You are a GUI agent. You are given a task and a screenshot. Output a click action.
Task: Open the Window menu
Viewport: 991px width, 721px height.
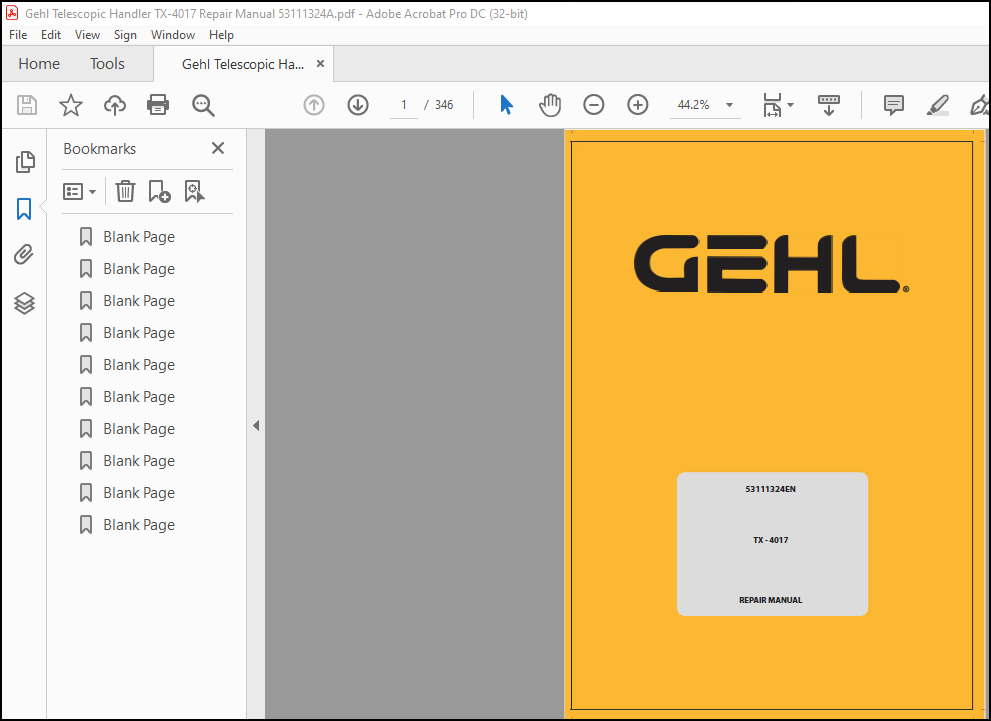(x=173, y=35)
